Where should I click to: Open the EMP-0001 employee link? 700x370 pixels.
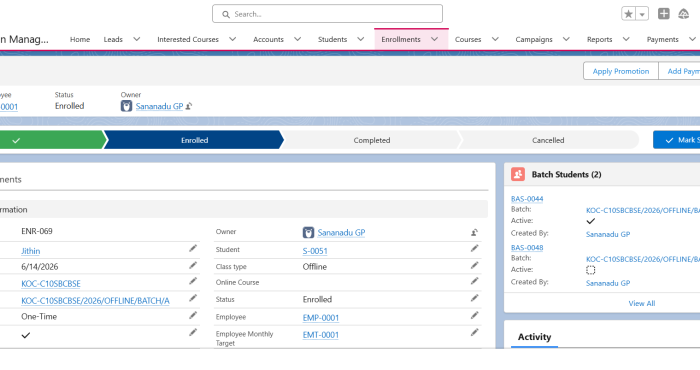click(x=321, y=318)
